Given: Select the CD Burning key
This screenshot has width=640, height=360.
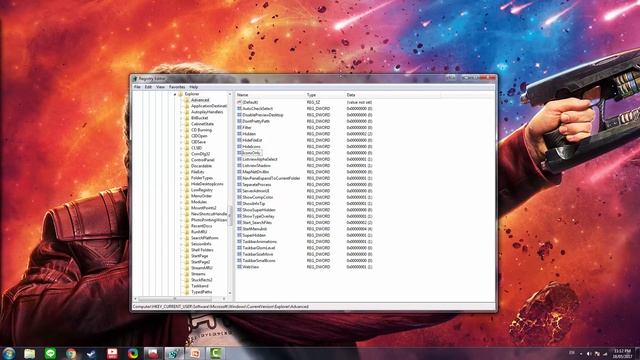Looking at the screenshot, I should pos(201,130).
